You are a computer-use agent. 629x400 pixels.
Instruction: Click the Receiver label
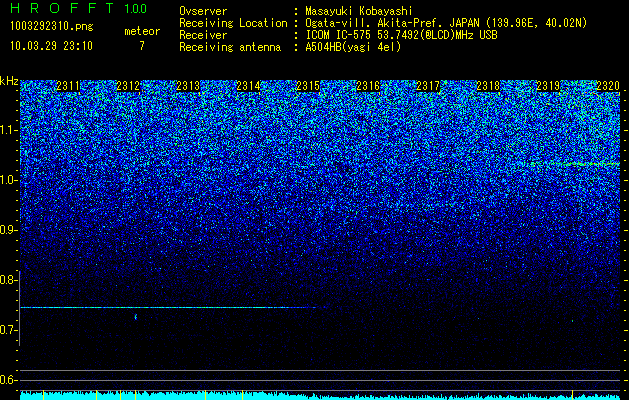tap(203, 35)
